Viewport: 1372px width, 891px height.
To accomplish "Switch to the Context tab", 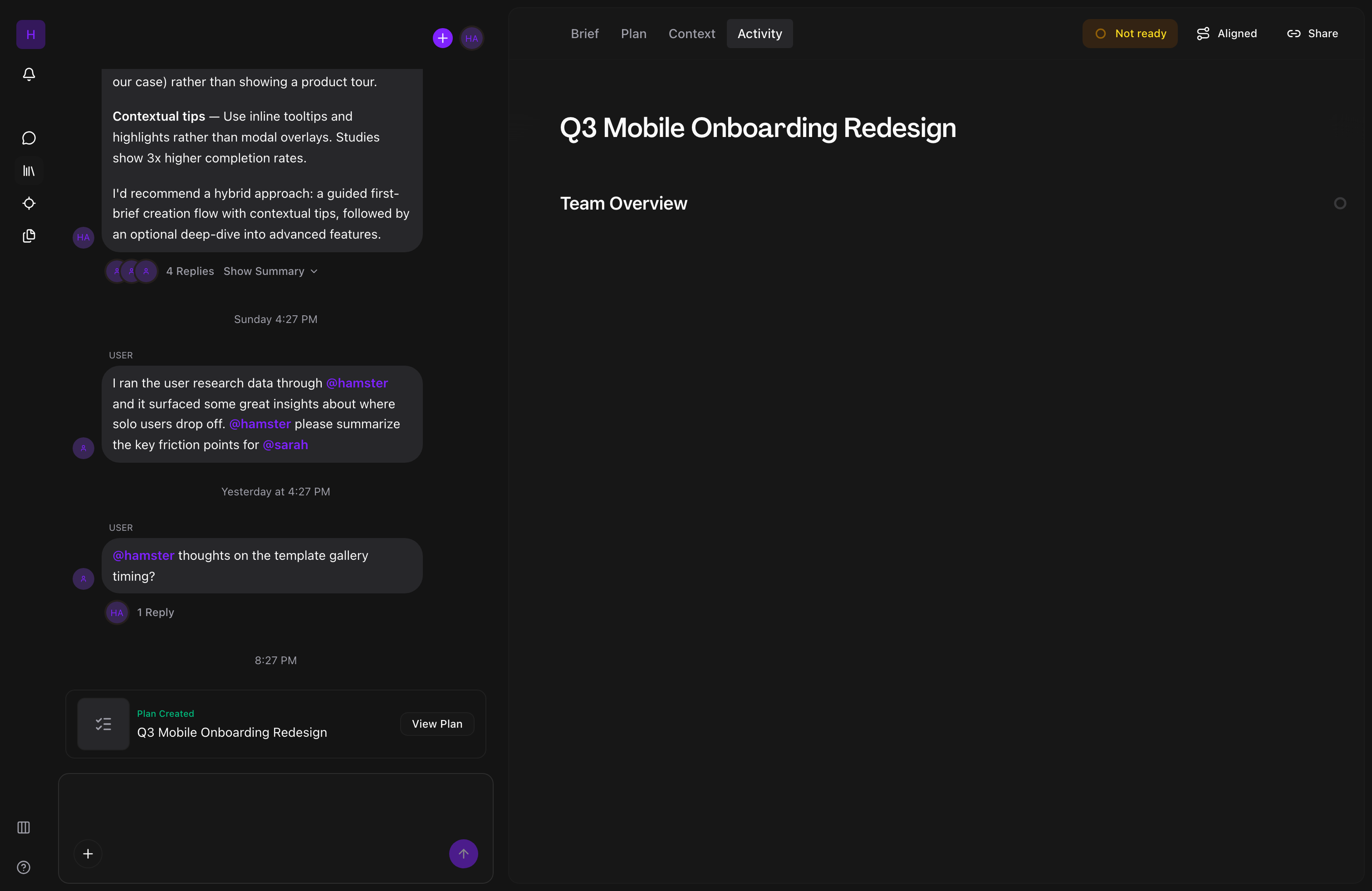I will click(691, 34).
